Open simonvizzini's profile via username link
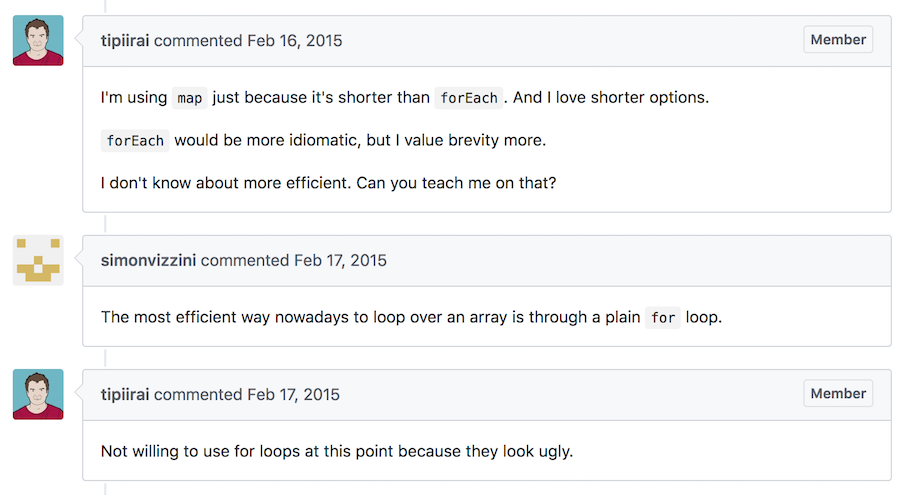Viewport: 900px width, 495px height. [148, 261]
